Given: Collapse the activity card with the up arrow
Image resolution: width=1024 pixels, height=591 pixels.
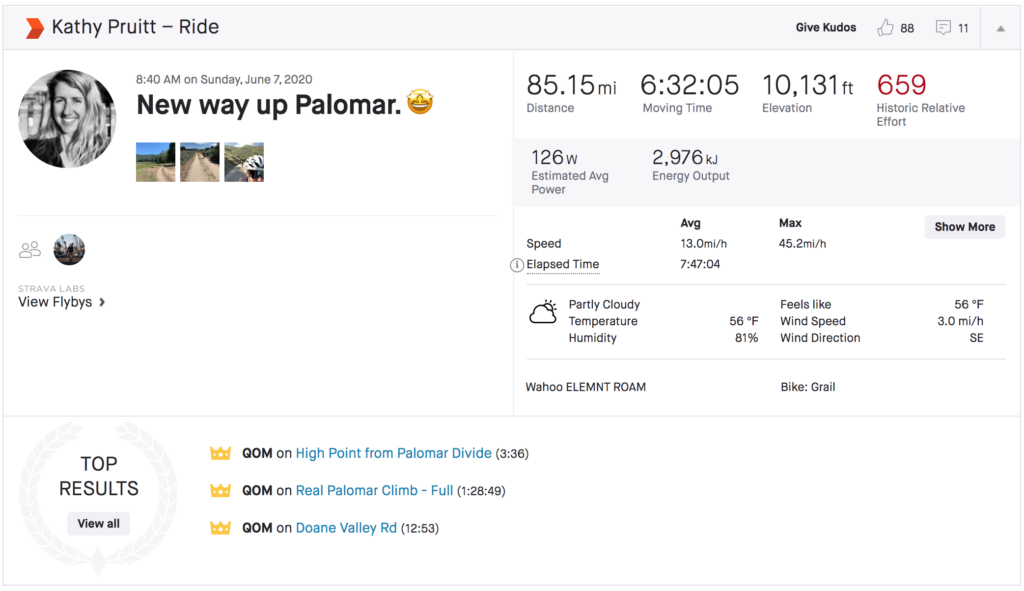Looking at the screenshot, I should point(1000,28).
